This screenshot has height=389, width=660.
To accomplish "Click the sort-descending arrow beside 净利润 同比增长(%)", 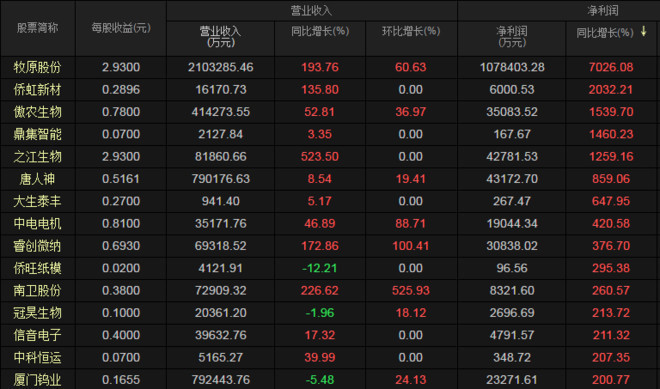I will coord(643,32).
